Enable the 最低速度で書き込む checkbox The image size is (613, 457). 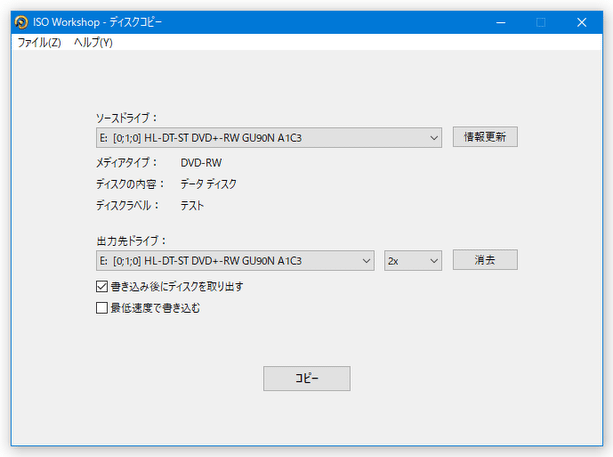101,309
